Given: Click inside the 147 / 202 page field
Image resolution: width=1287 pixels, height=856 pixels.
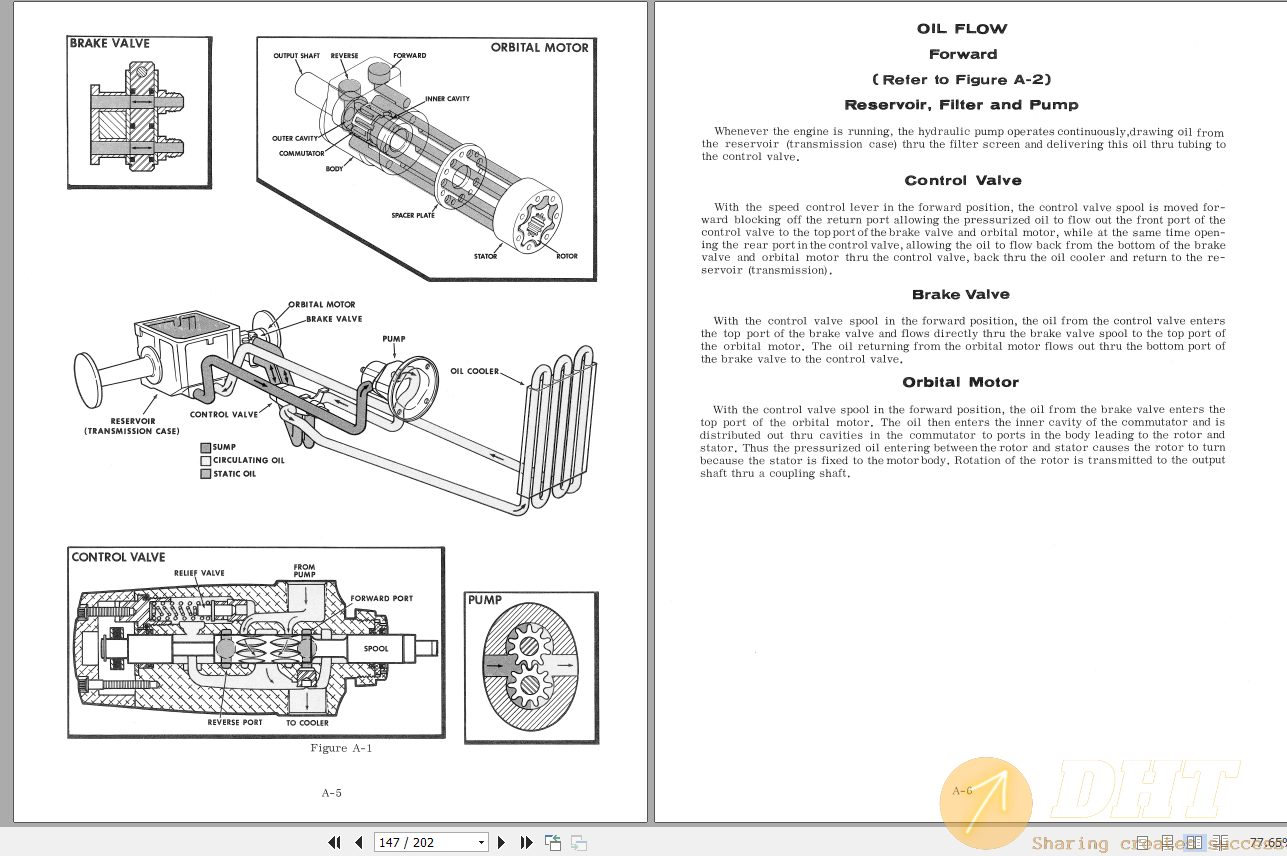Looking at the screenshot, I should [x=420, y=842].
